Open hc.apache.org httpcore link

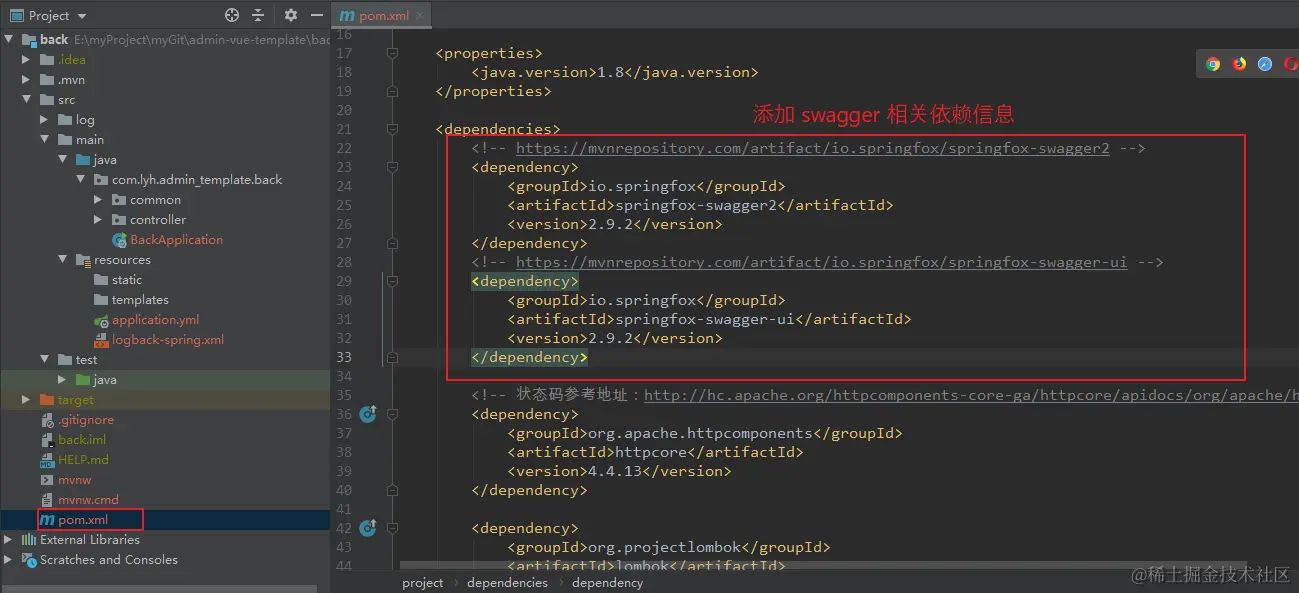tap(971, 395)
